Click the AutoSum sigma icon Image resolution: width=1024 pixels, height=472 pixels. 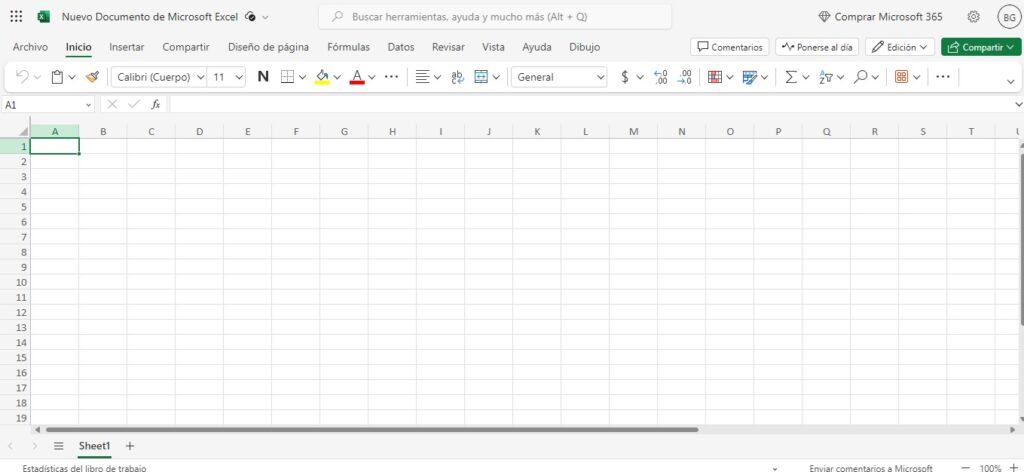click(x=791, y=77)
